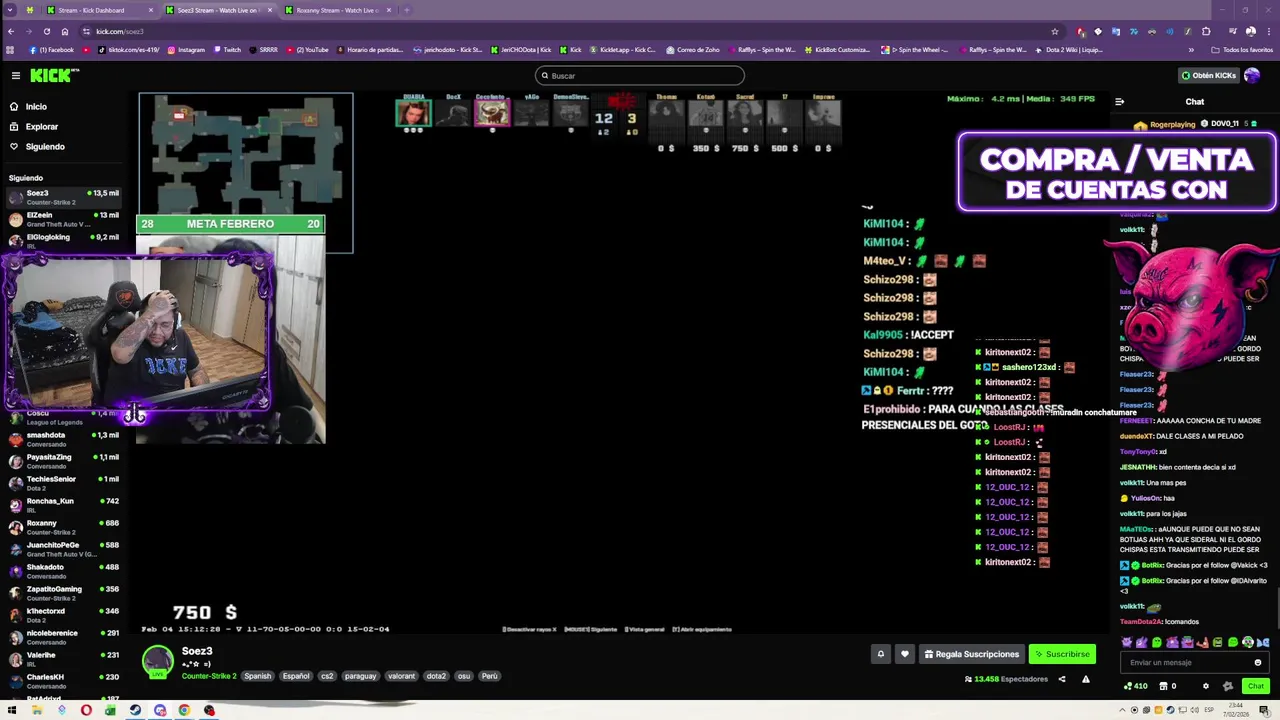Switch to Stream - Kick Dashboard tab
The image size is (1280, 720).
click(x=97, y=10)
